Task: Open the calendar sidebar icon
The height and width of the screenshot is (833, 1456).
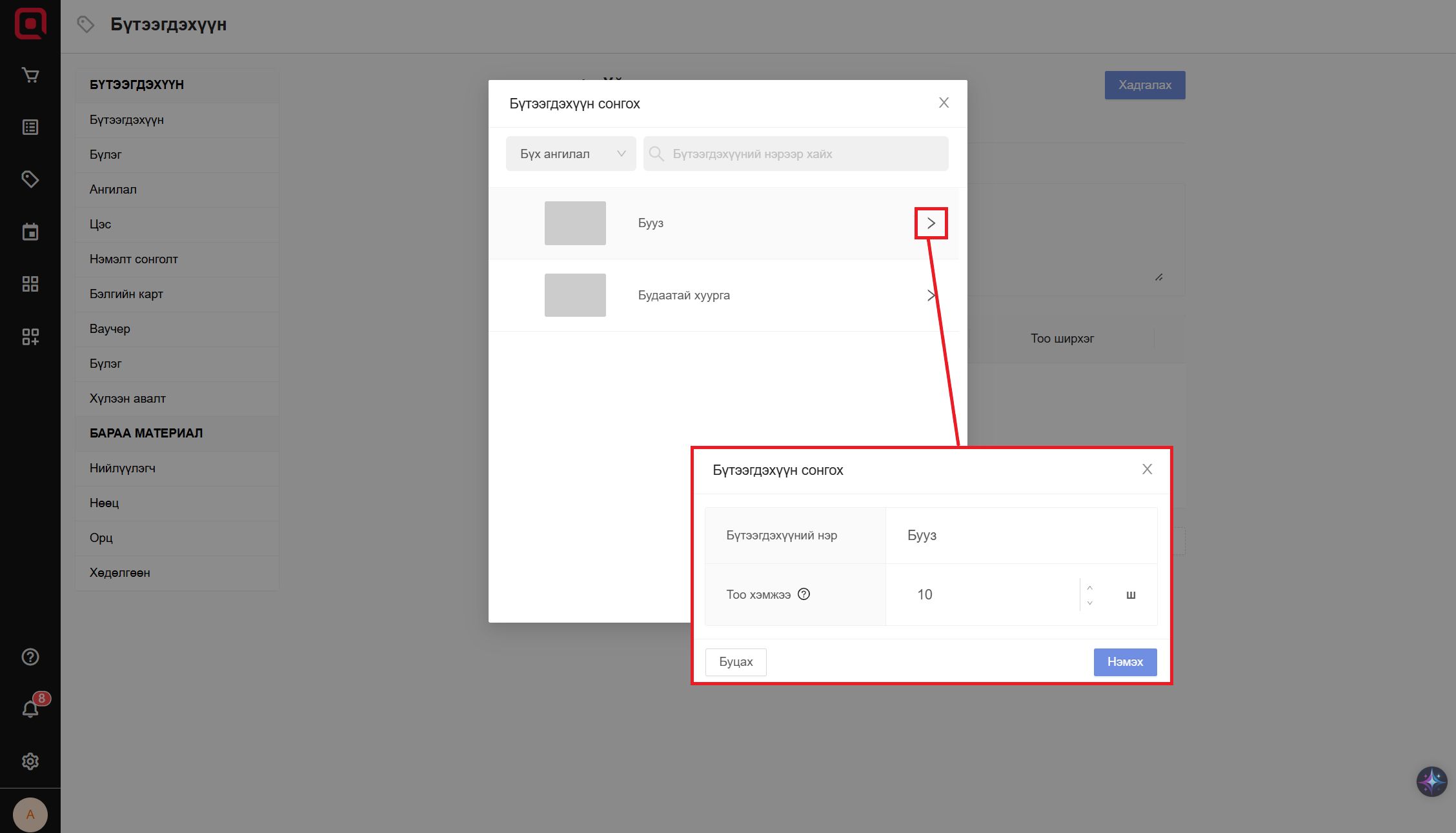Action: 30,232
